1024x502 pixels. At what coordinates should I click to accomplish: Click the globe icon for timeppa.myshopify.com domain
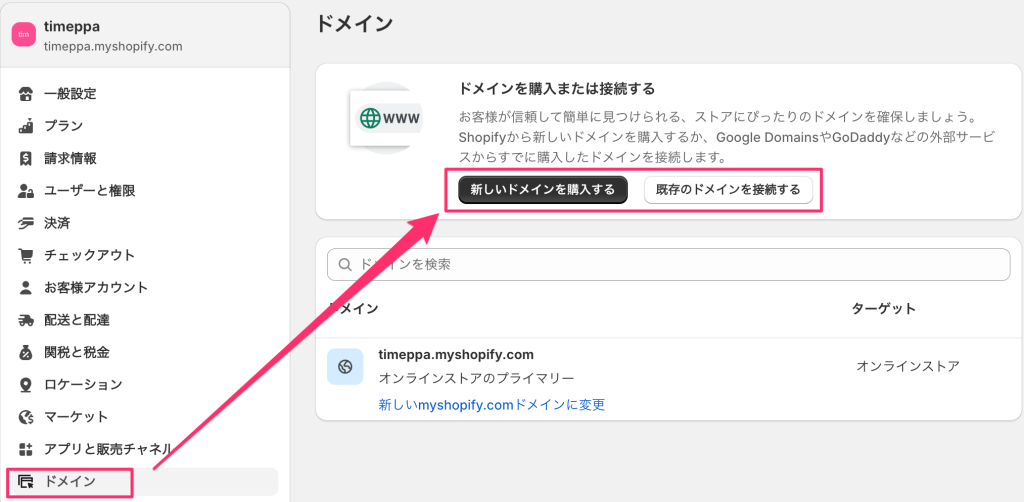click(x=345, y=366)
